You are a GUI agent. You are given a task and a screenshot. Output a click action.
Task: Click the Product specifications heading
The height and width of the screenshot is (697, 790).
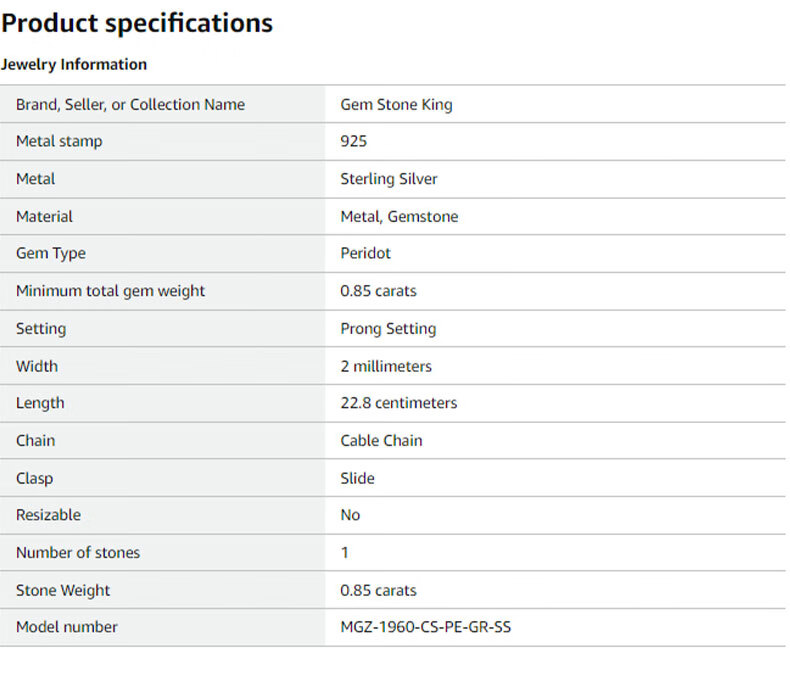click(137, 23)
